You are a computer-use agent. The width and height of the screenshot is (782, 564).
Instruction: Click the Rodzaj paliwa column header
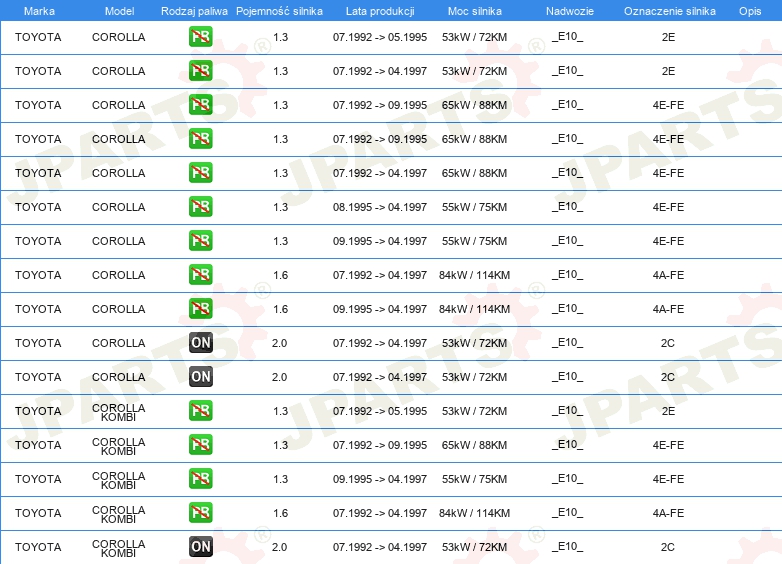194,11
